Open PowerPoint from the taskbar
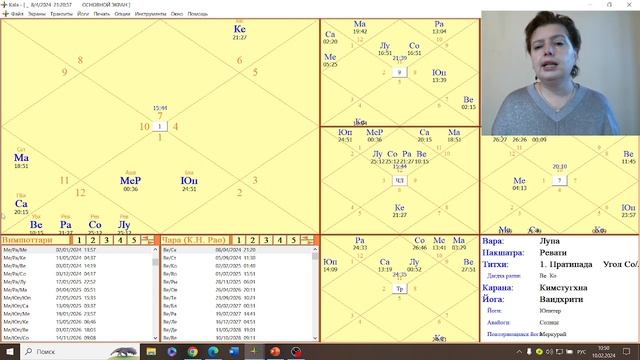 pos(275,351)
